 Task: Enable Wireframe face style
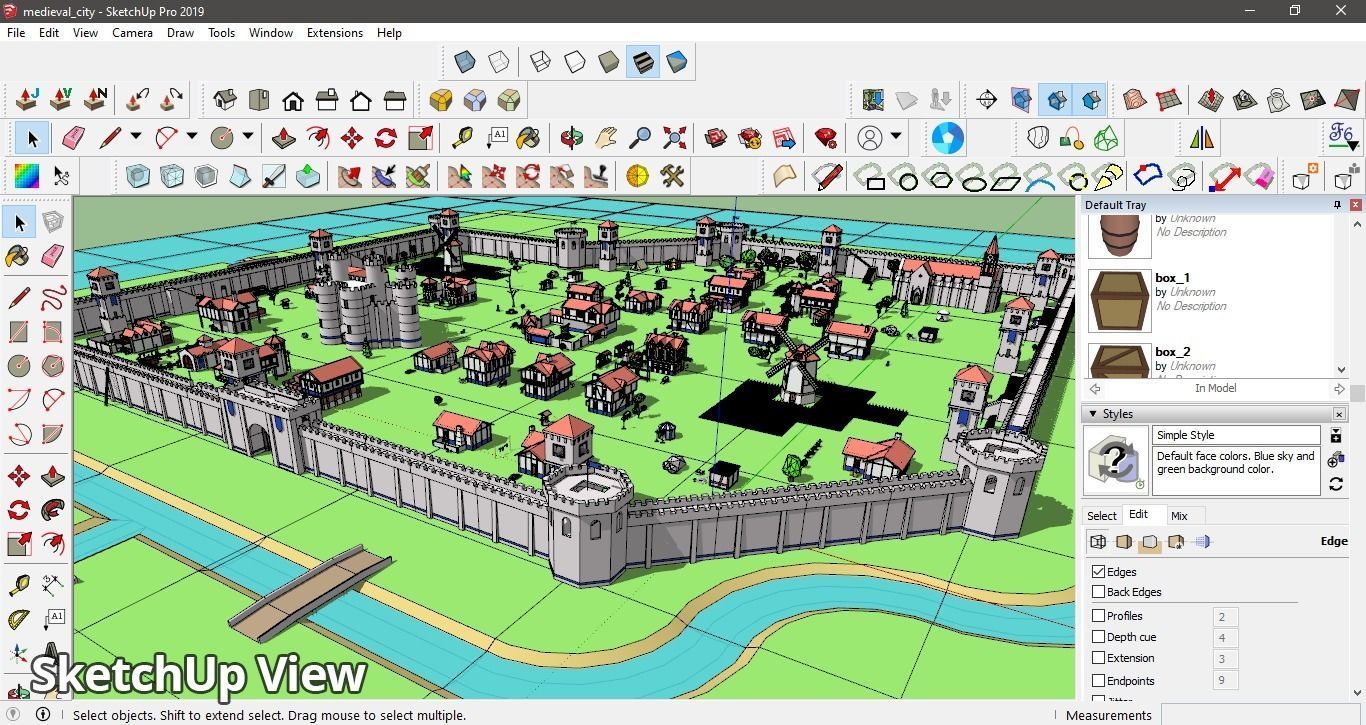pyautogui.click(x=541, y=62)
